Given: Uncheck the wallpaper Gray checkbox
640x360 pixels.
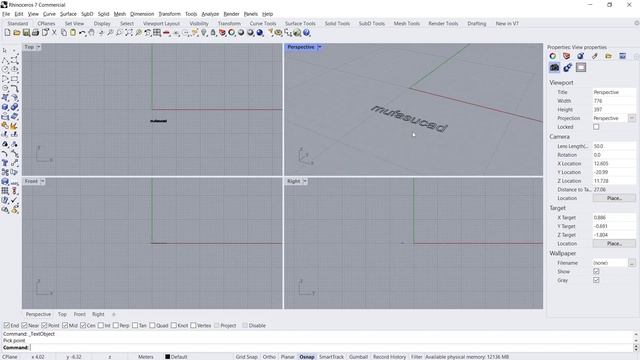Looking at the screenshot, I should 596,280.
